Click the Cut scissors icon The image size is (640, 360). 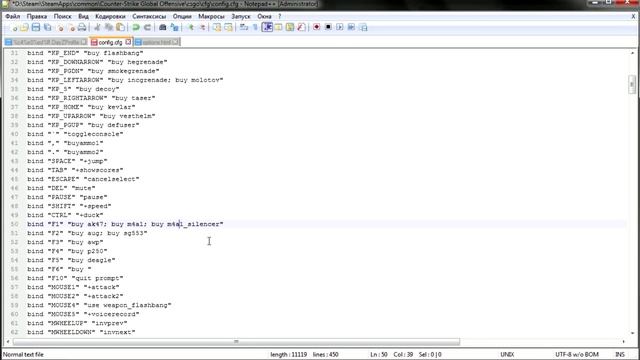pos(97,27)
